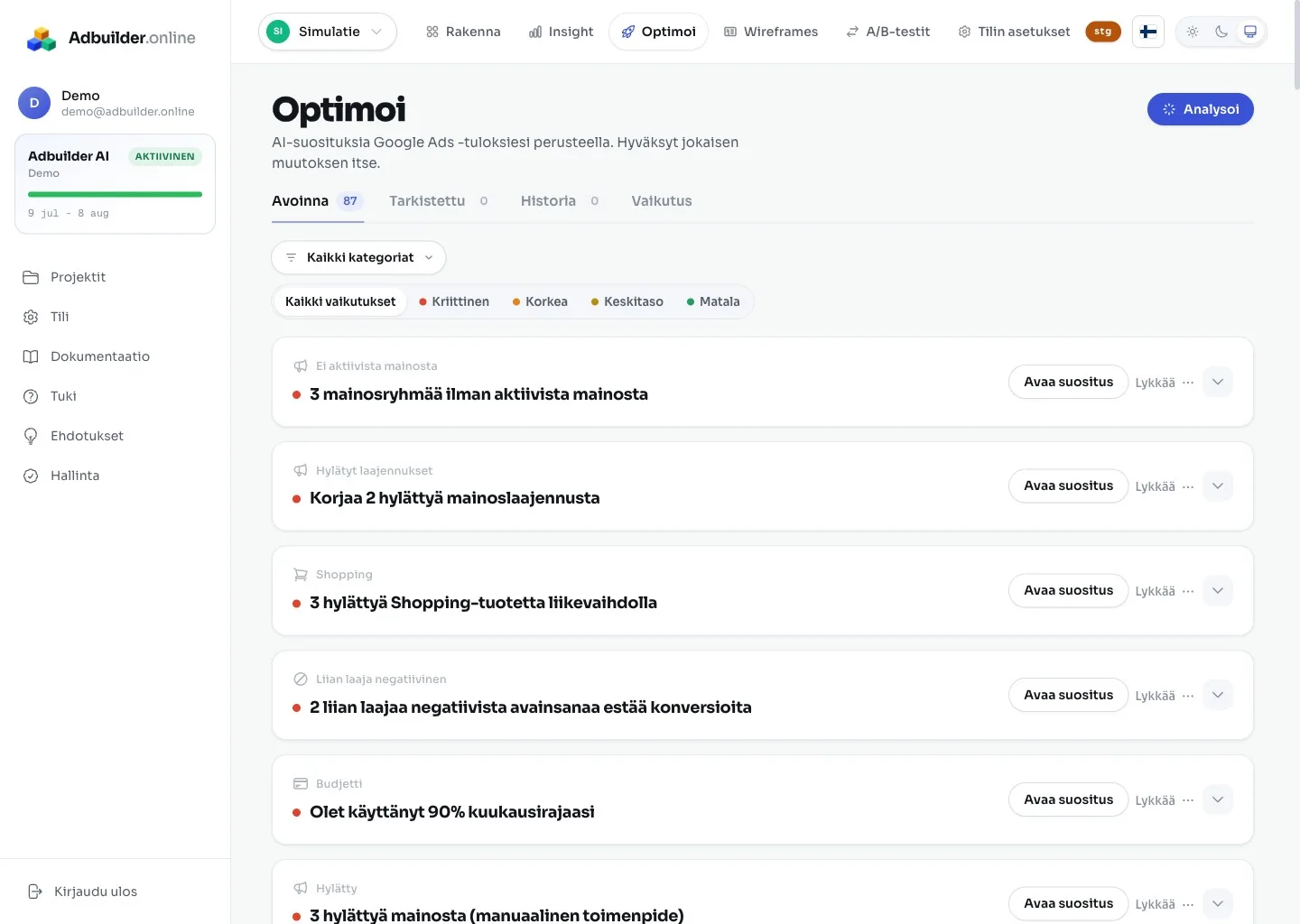The image size is (1300, 924).
Task: Select system theme monitor icon
Action: pyautogui.click(x=1250, y=32)
